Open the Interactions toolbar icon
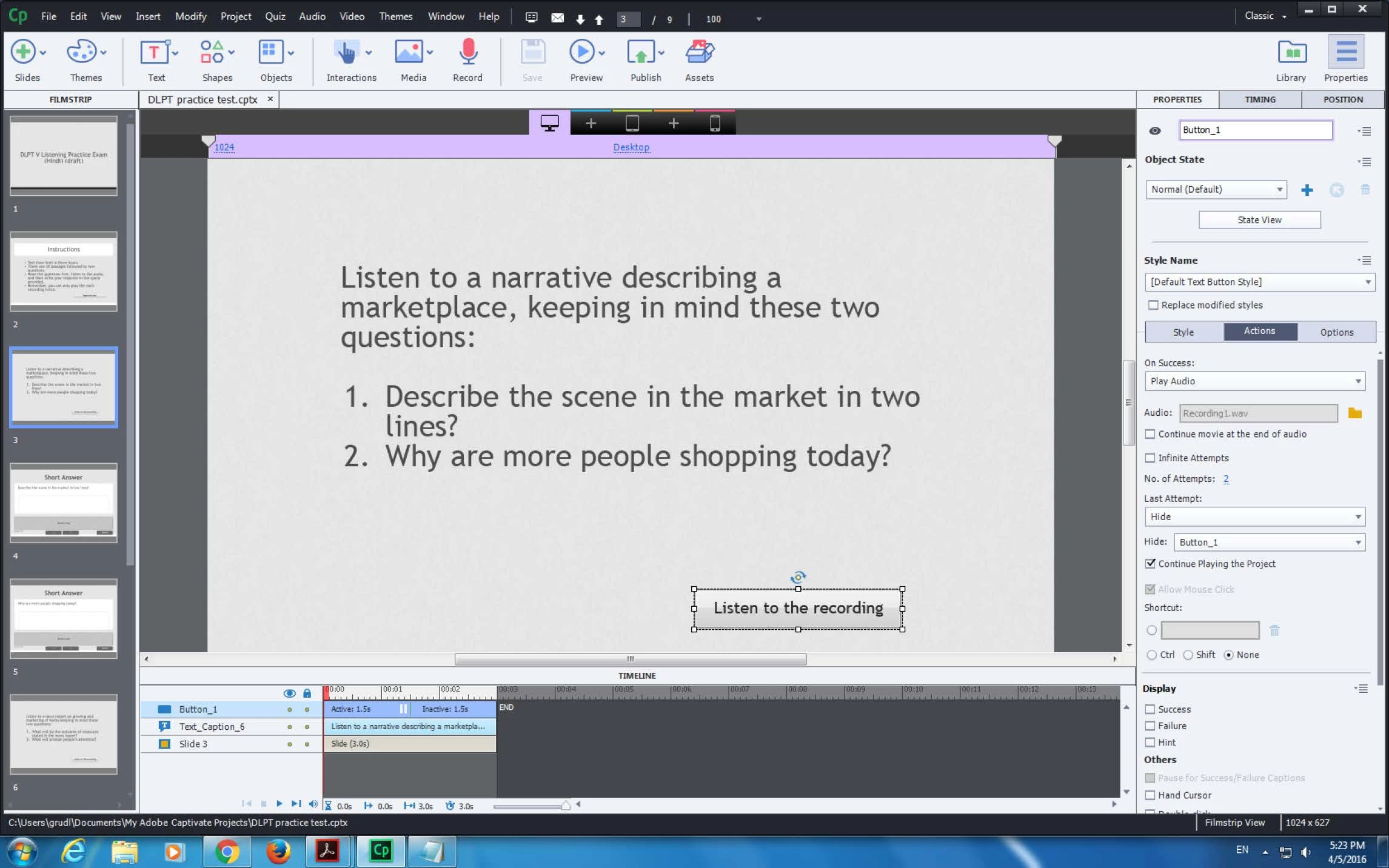 click(x=346, y=53)
